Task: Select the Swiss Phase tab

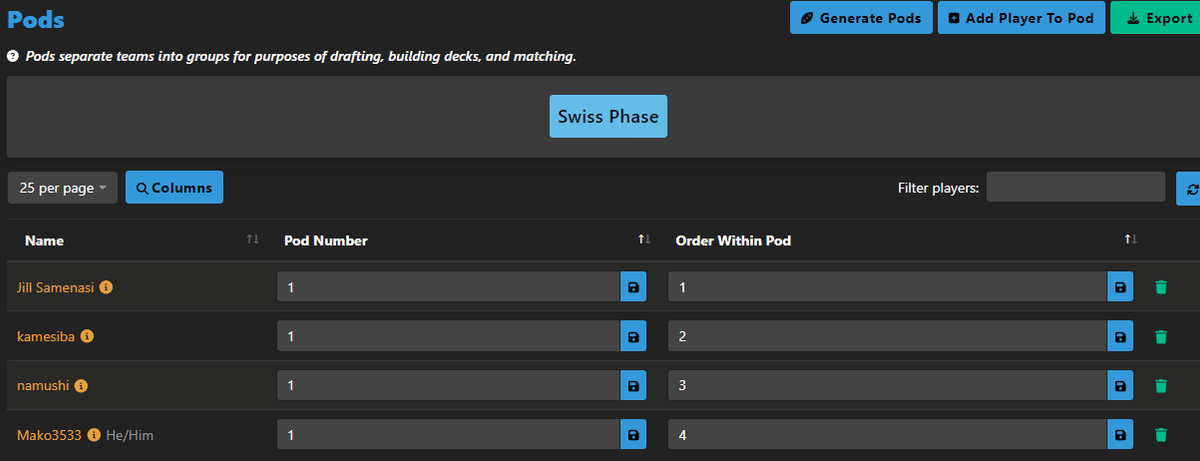Action: [608, 116]
